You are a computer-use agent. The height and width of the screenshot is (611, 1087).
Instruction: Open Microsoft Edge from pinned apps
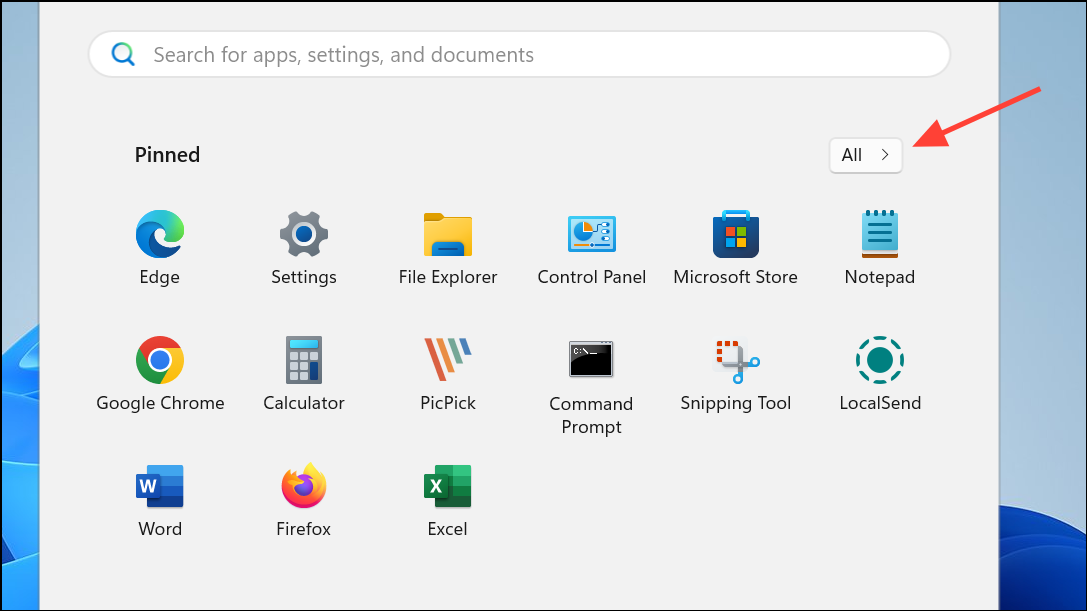pyautogui.click(x=159, y=235)
